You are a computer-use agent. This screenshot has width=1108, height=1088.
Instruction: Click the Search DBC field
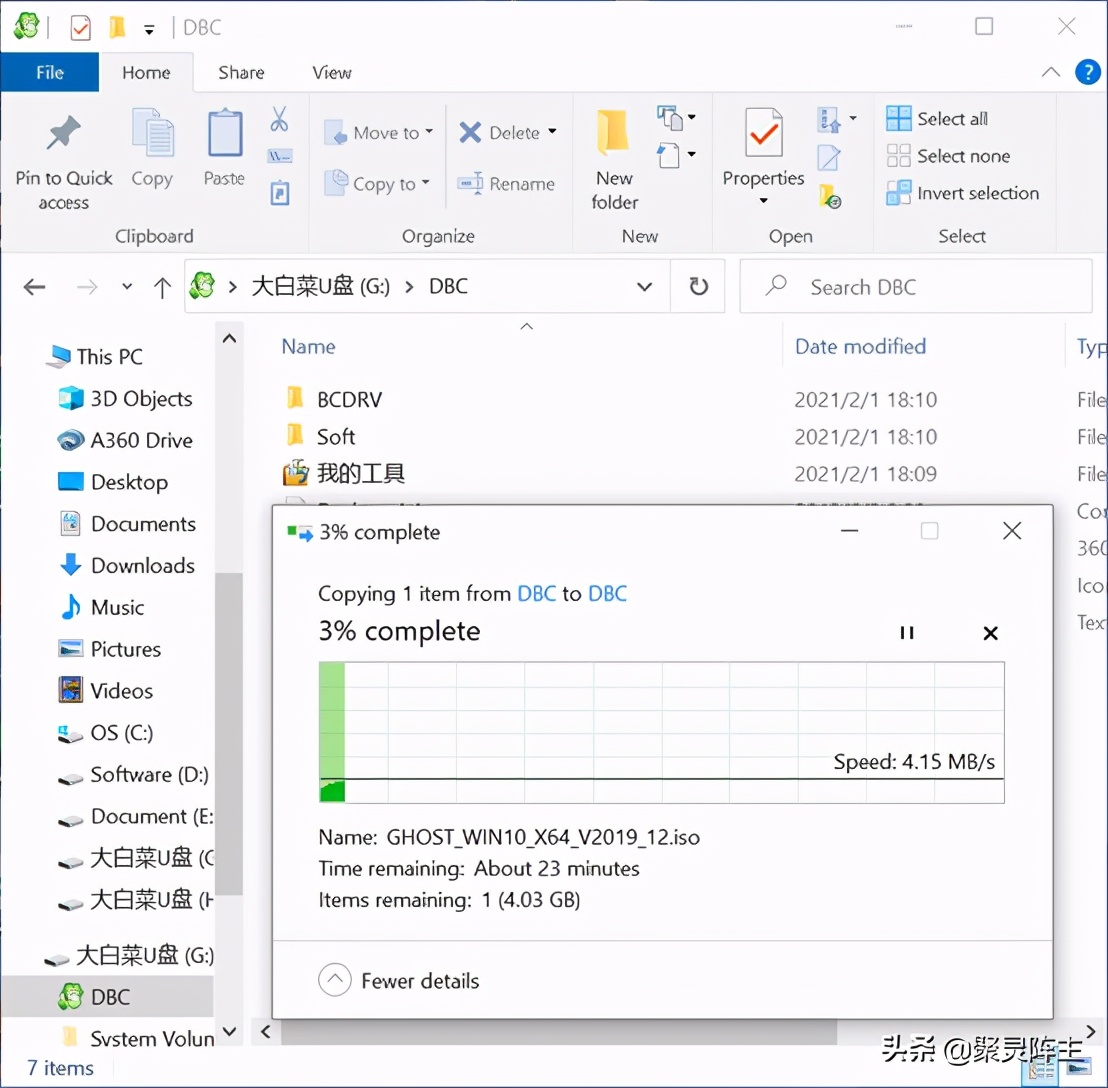(916, 287)
